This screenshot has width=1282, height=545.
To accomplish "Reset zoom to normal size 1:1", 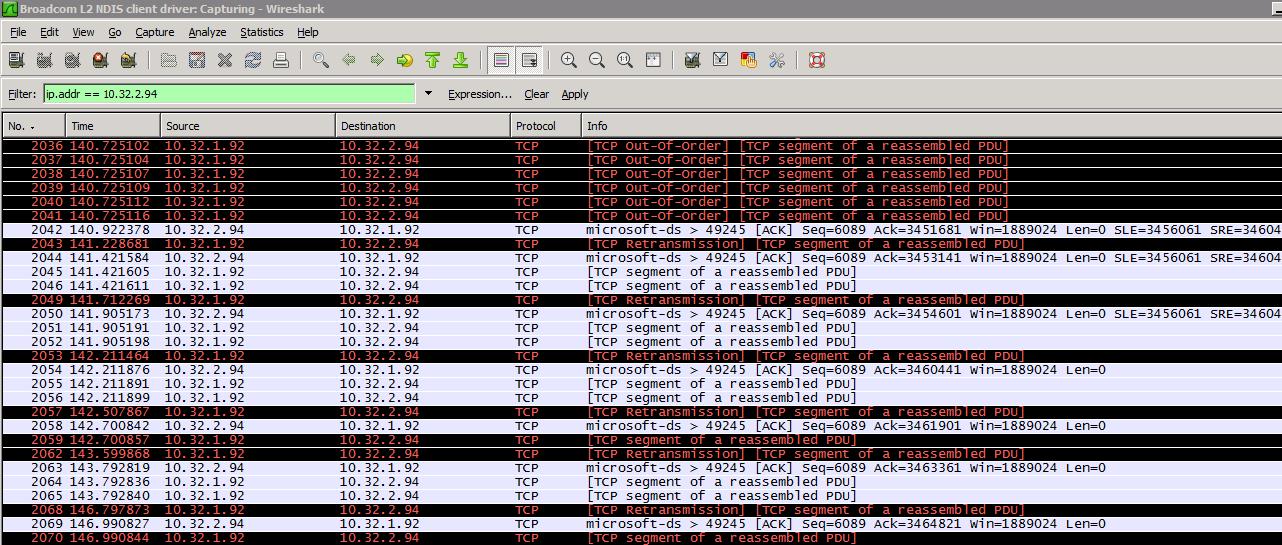I will point(625,60).
